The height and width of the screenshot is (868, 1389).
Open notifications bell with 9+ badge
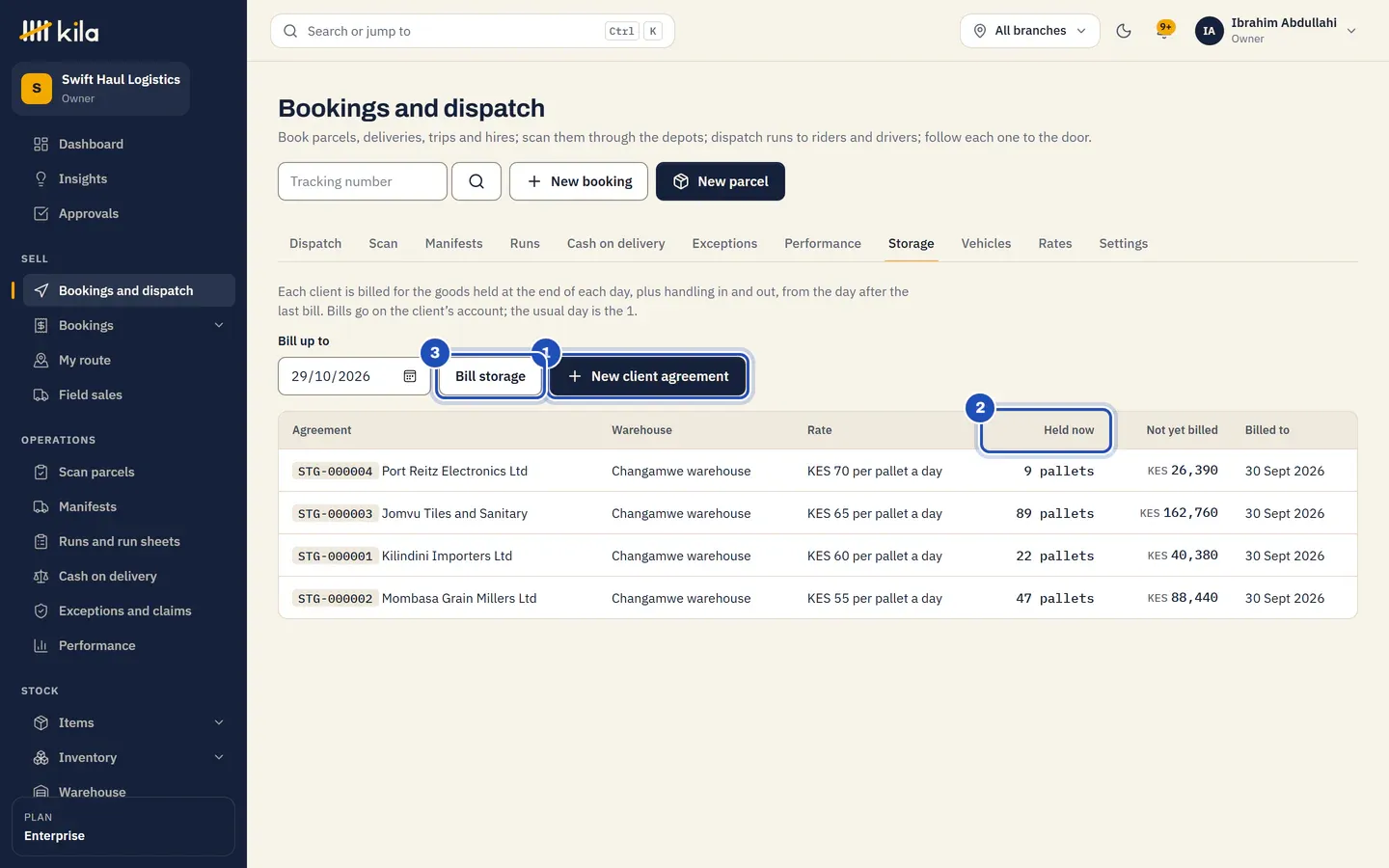[x=1165, y=30]
